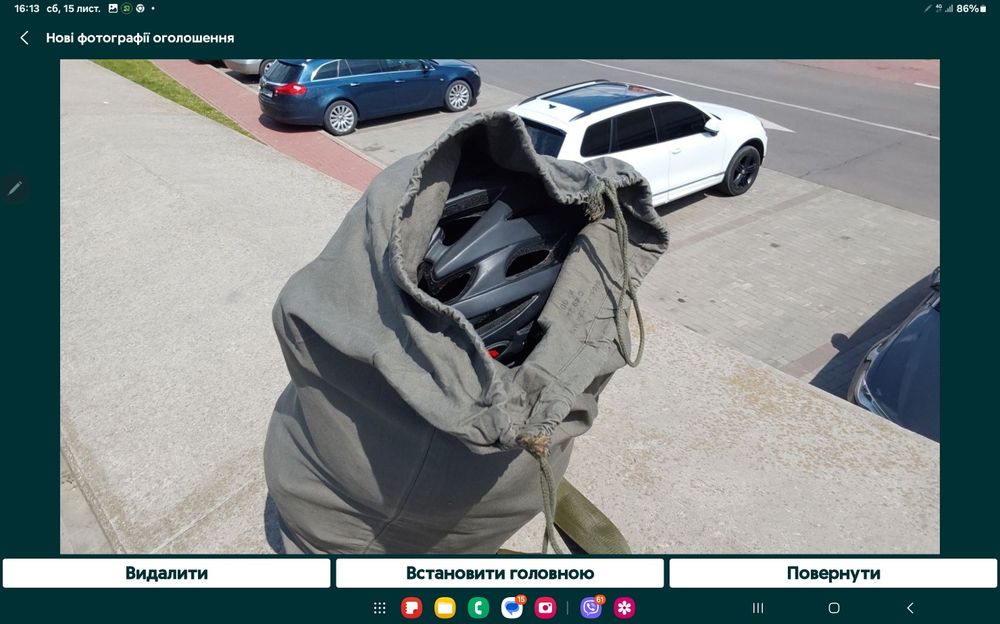Click Встановити головною button
Image resolution: width=1000 pixels, height=624 pixels.
(500, 573)
